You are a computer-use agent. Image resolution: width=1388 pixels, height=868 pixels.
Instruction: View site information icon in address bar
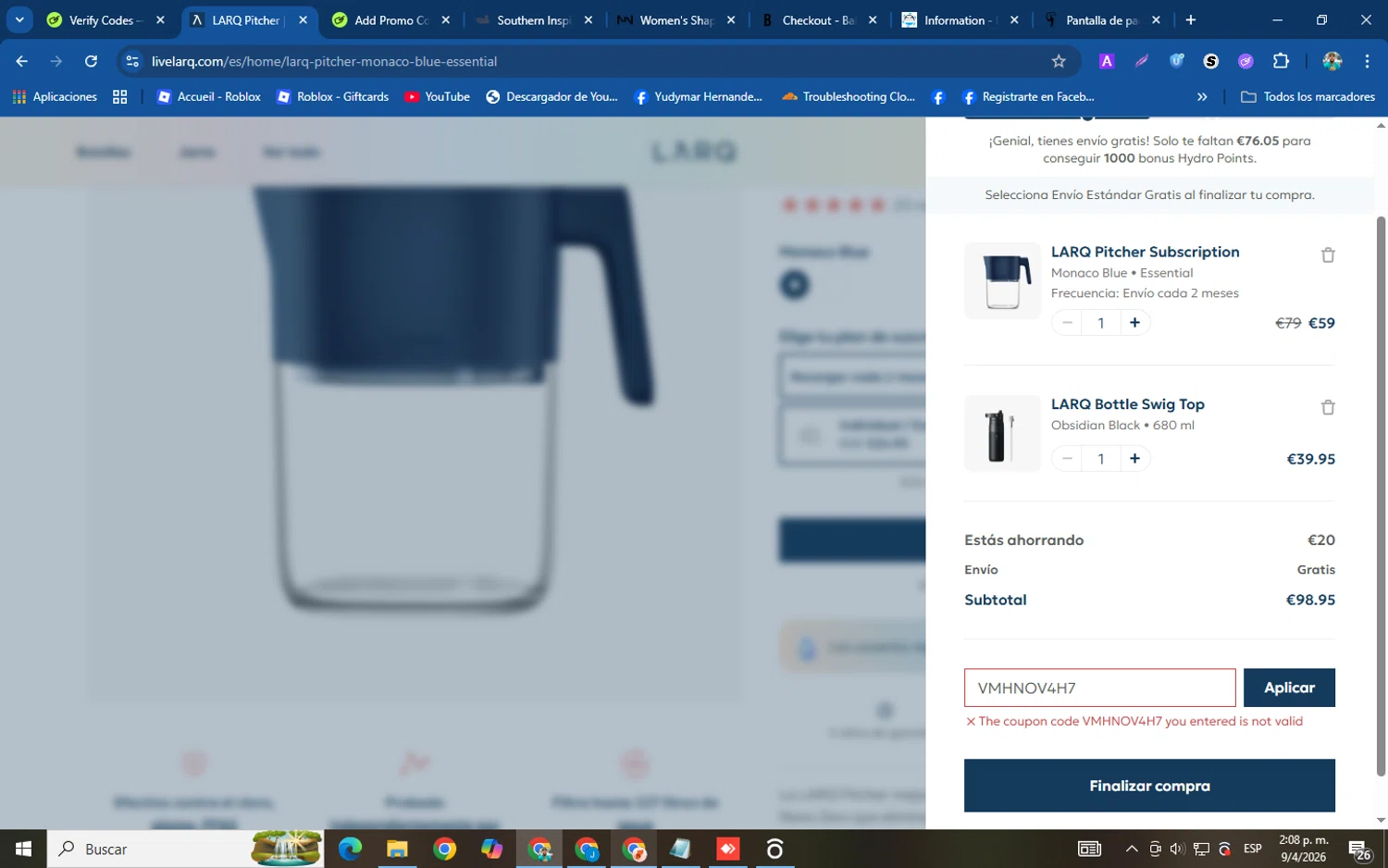(x=132, y=61)
